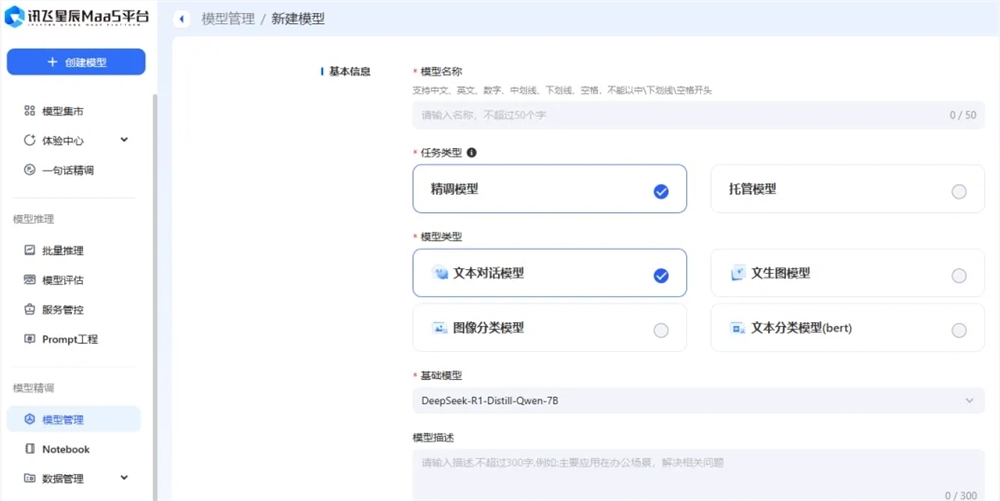Click the Notebook sidebar icon
This screenshot has height=501, width=1000.
pyautogui.click(x=30, y=449)
